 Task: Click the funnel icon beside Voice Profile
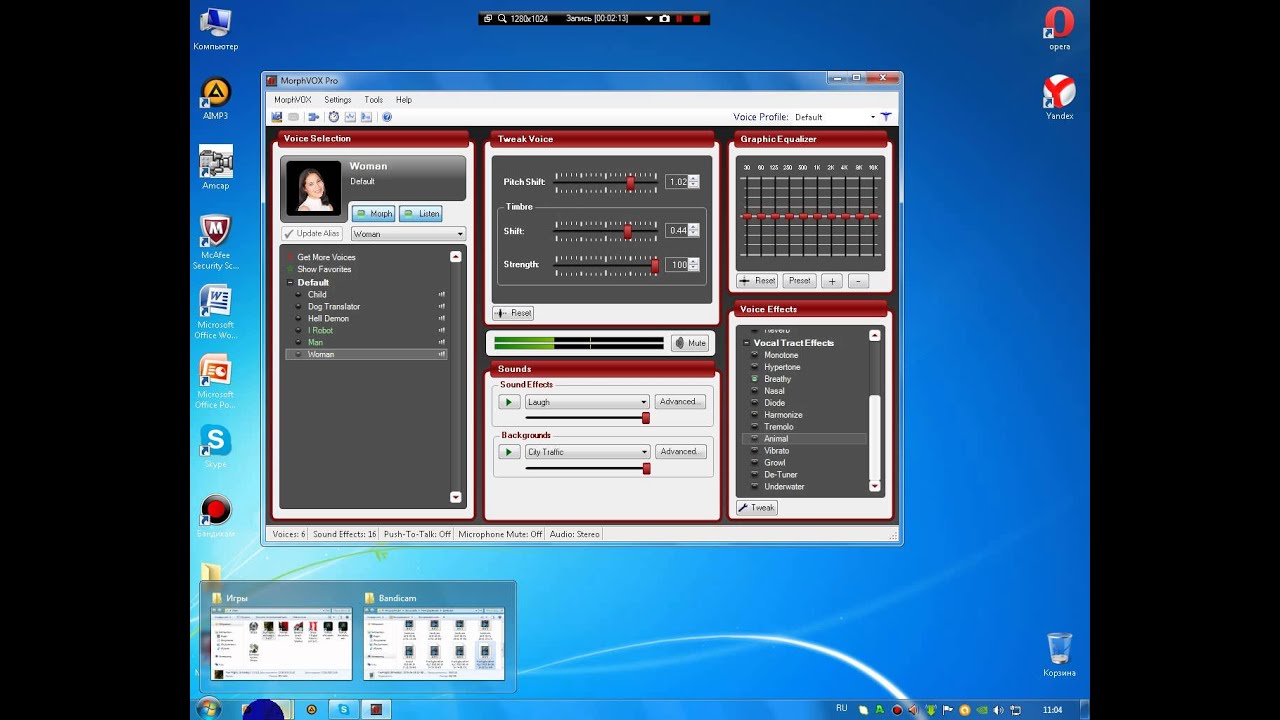(x=886, y=117)
